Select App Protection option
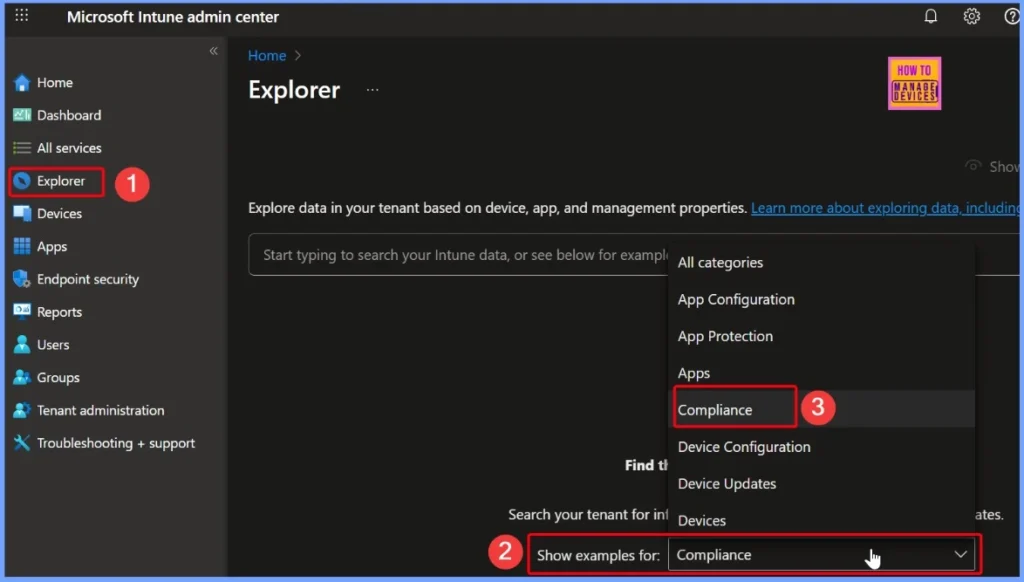 click(x=822, y=336)
